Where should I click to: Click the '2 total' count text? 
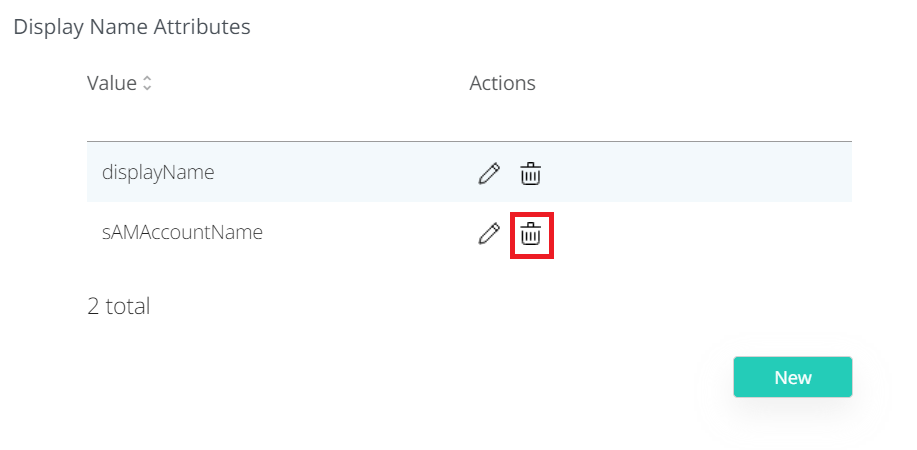point(118,306)
